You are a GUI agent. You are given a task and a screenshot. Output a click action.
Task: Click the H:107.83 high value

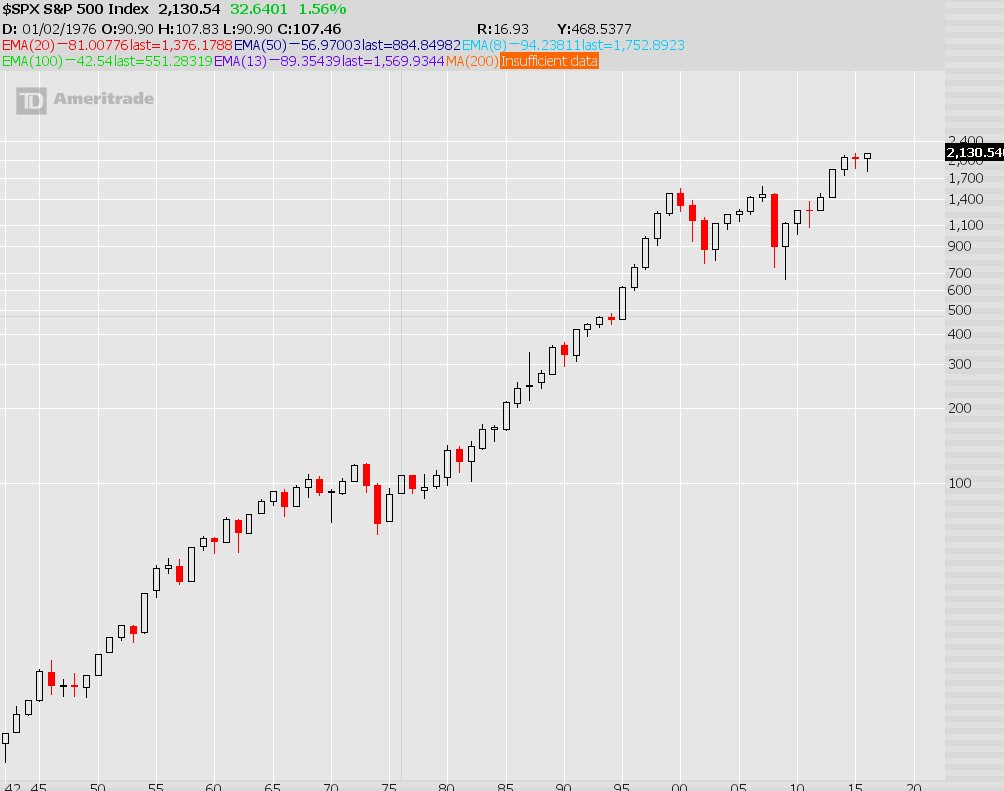(x=188, y=29)
